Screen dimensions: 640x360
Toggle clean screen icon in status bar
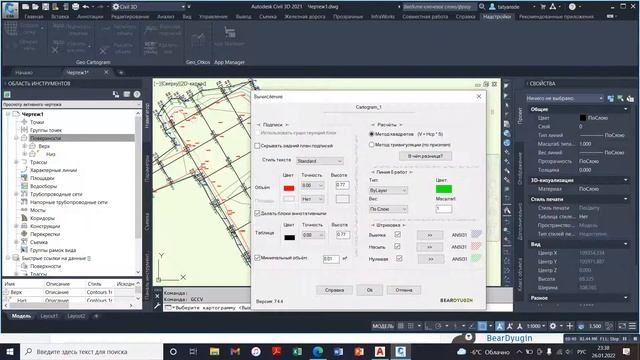coord(622,326)
